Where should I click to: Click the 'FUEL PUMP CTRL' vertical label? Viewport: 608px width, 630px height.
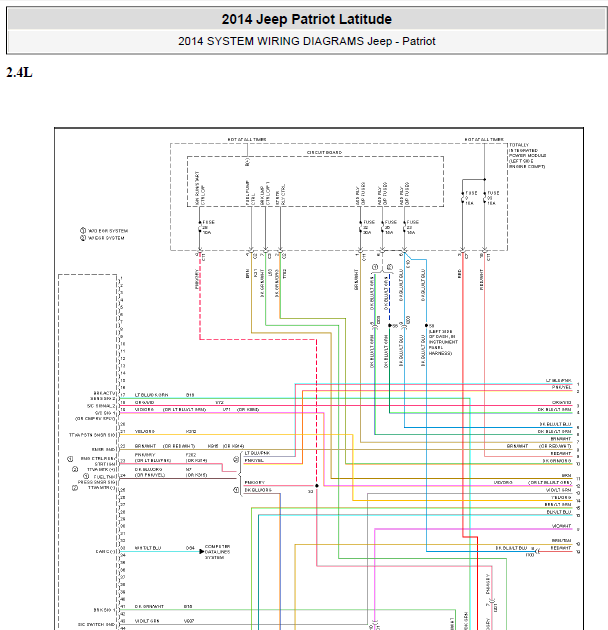(x=250, y=193)
